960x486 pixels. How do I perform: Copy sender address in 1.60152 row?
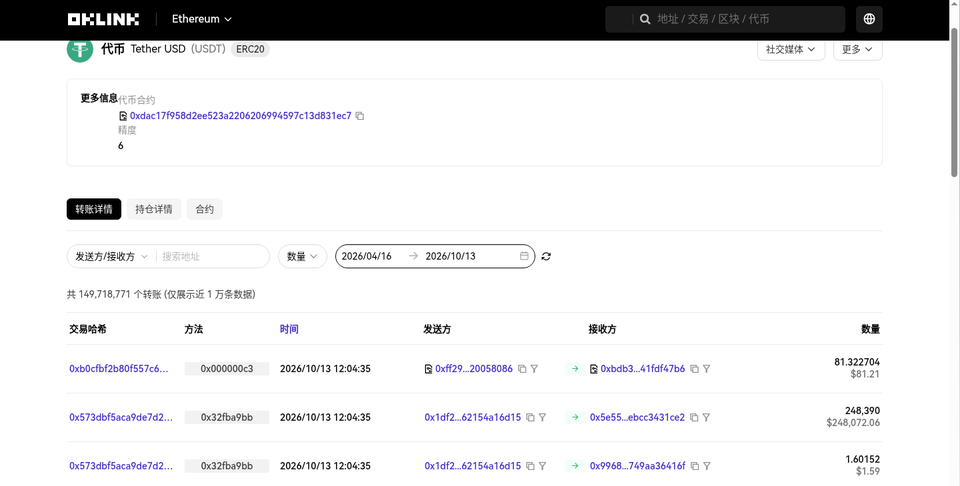point(530,466)
